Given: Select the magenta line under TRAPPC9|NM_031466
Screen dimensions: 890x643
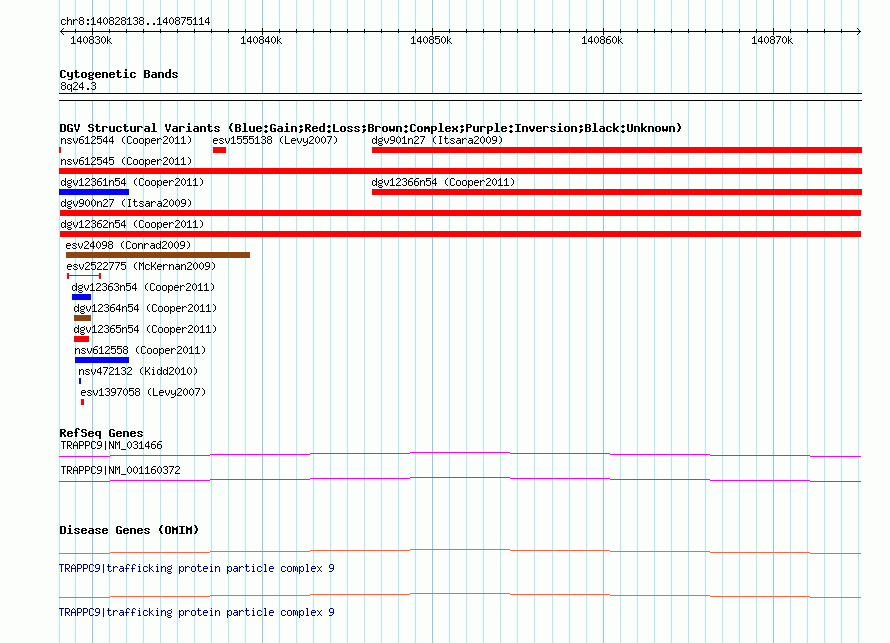Looking at the screenshot, I should coord(460,455).
